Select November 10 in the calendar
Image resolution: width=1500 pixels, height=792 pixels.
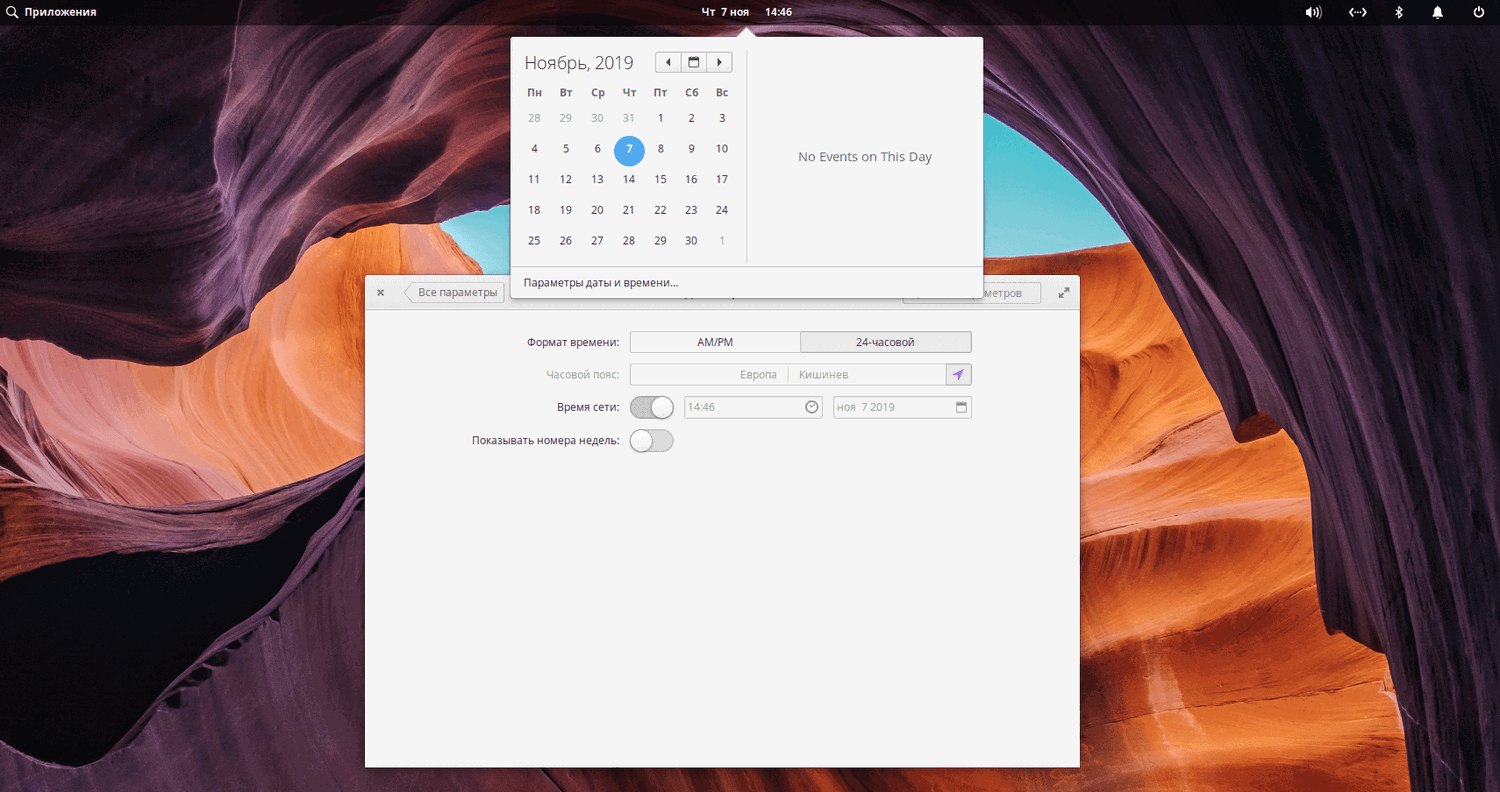tap(722, 149)
